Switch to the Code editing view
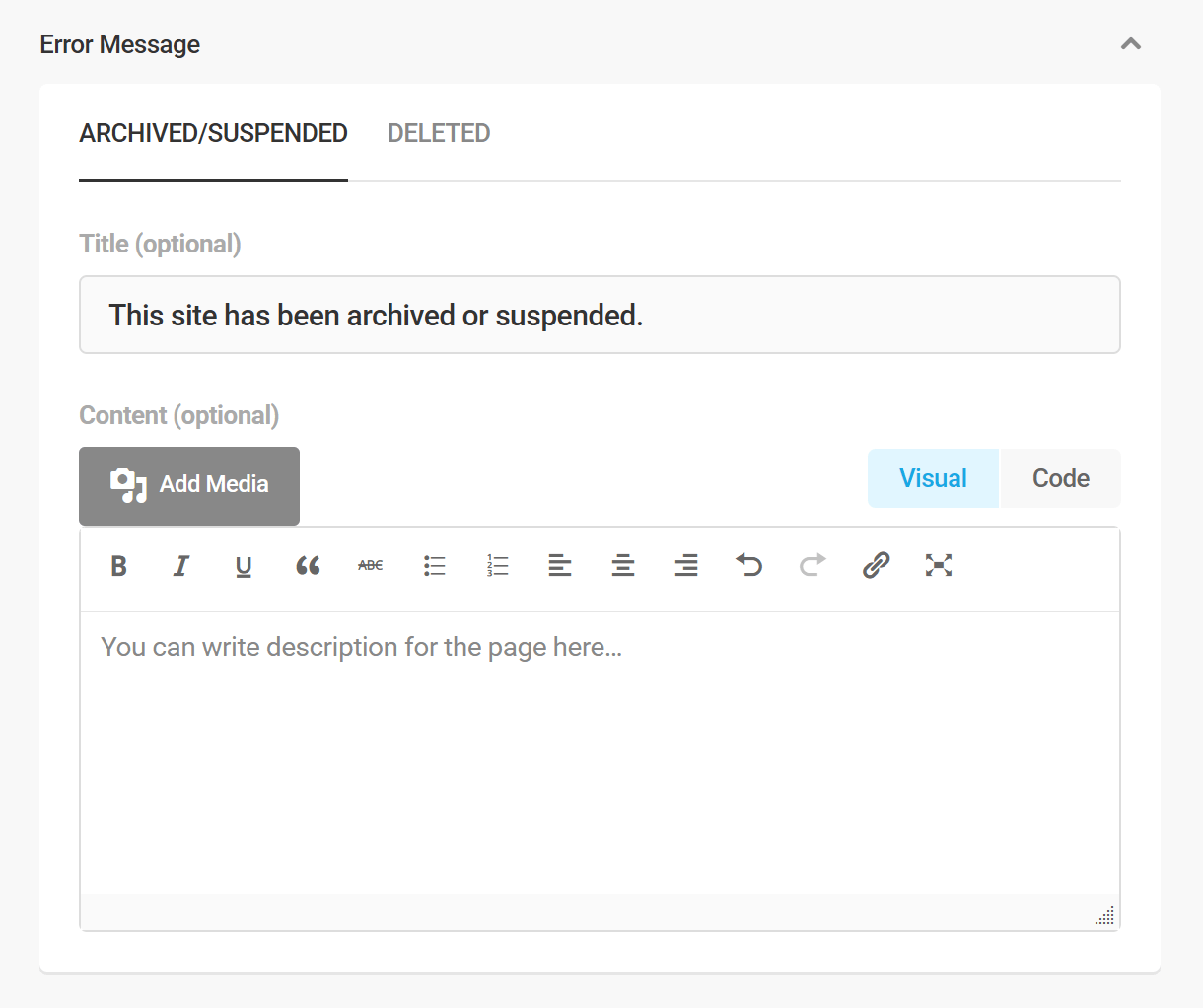 1060,477
